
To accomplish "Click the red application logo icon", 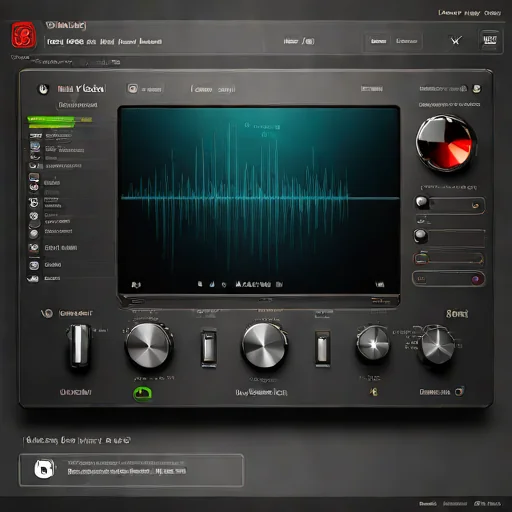I will point(23,35).
